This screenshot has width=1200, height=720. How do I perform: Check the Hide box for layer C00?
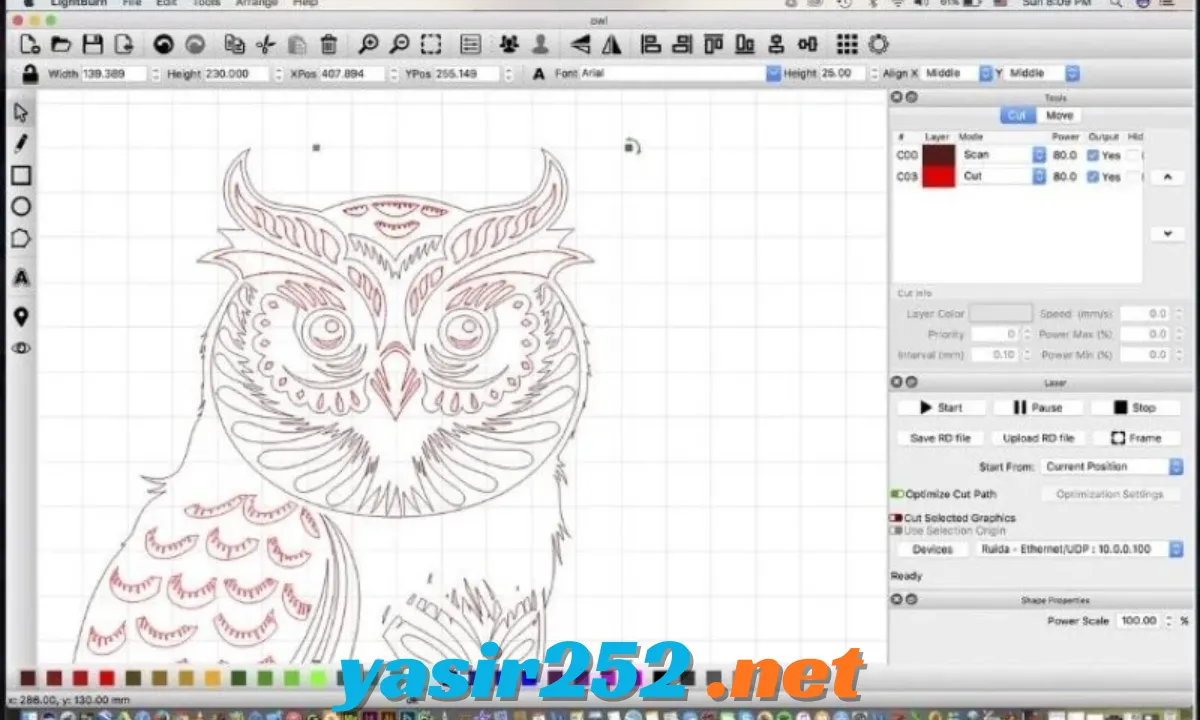click(1132, 155)
